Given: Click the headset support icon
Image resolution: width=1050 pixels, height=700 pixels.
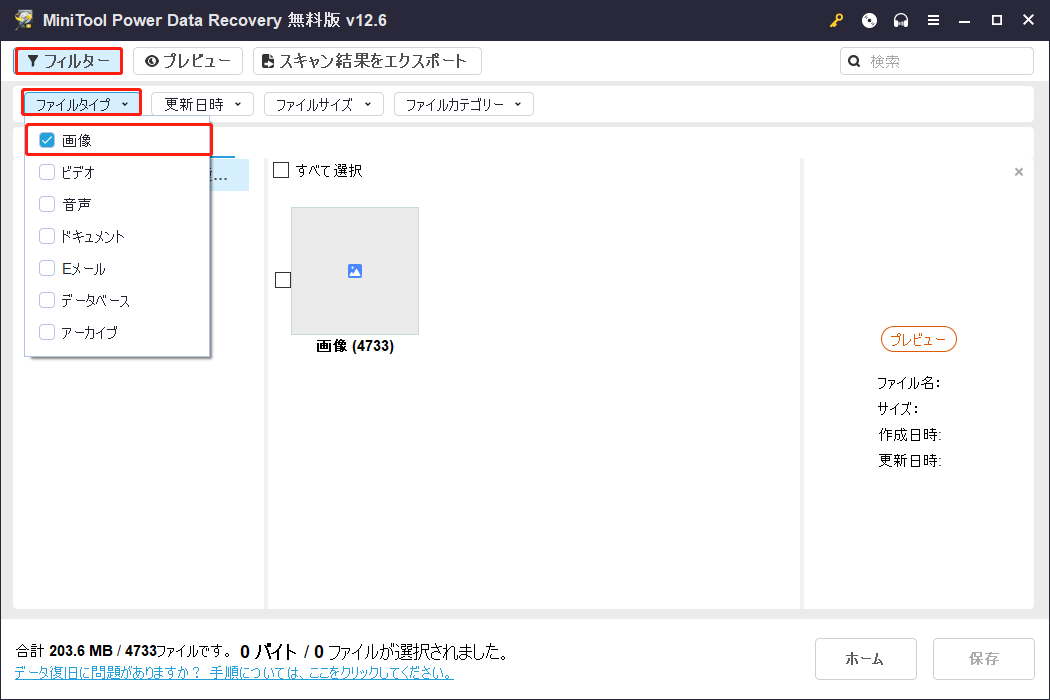Looking at the screenshot, I should click(x=900, y=20).
